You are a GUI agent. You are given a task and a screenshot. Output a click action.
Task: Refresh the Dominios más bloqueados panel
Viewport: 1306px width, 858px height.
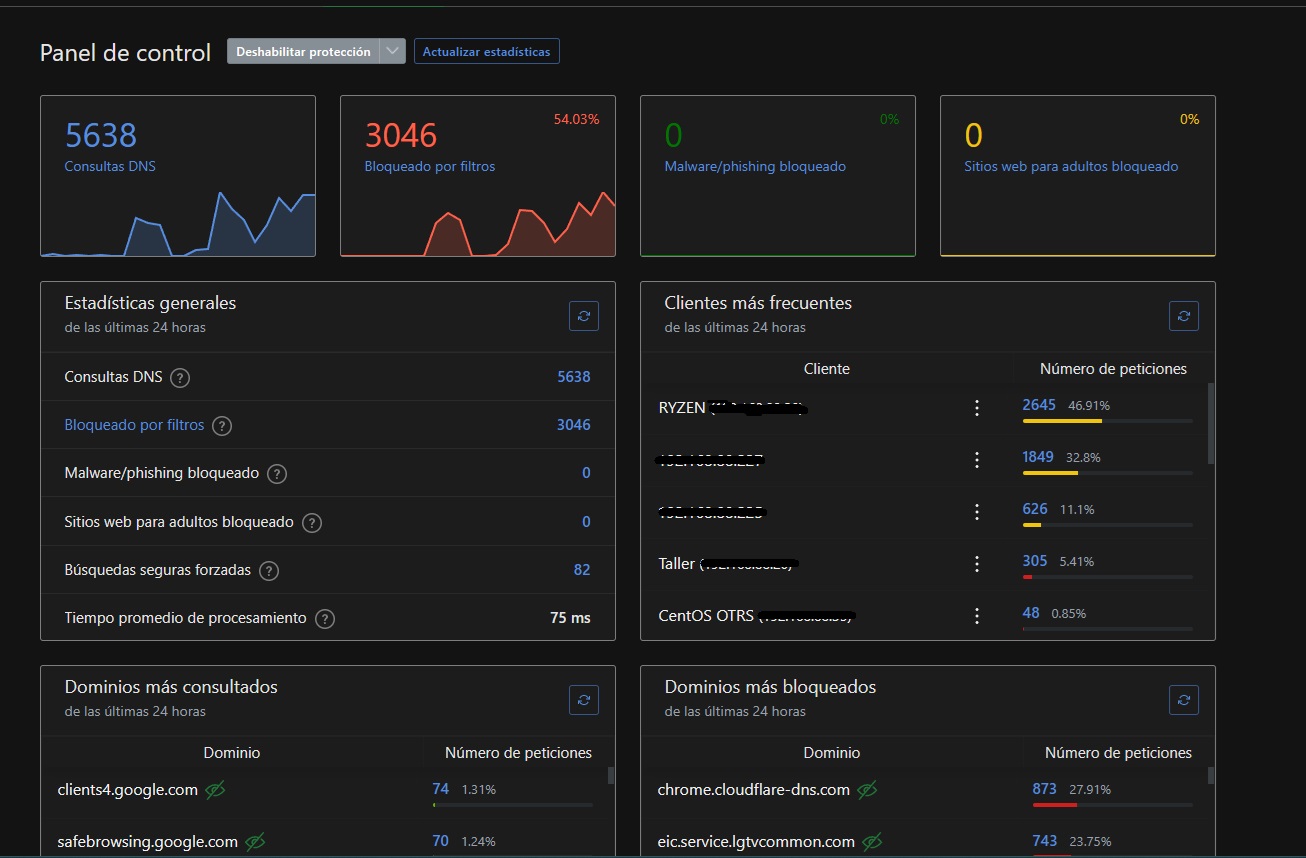[1183, 700]
